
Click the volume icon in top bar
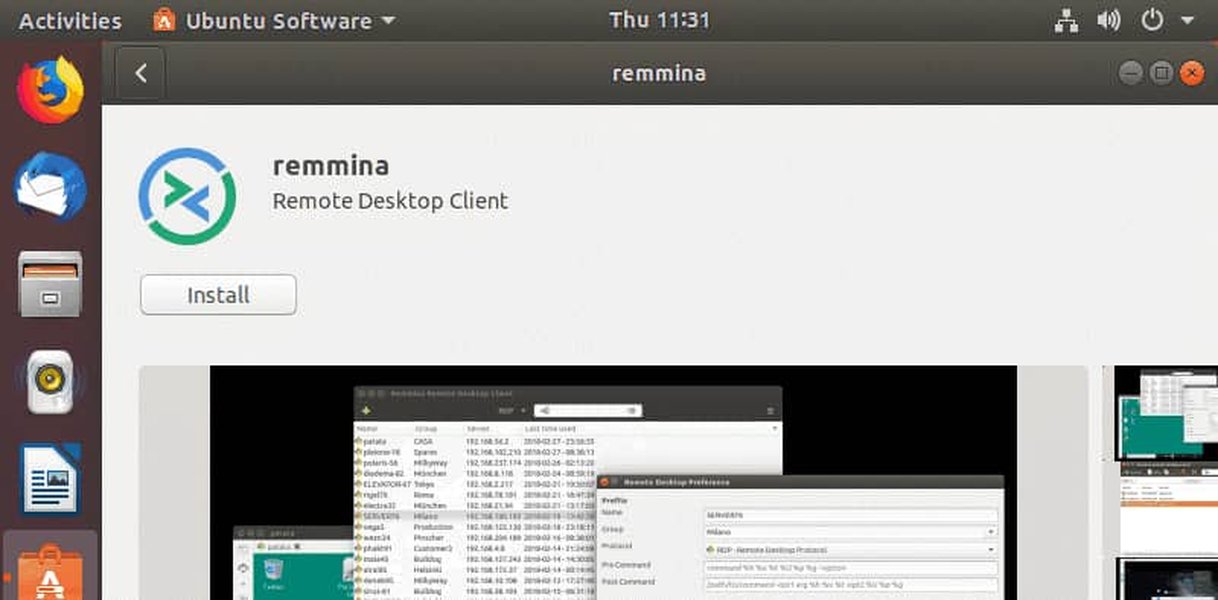[x=1108, y=20]
